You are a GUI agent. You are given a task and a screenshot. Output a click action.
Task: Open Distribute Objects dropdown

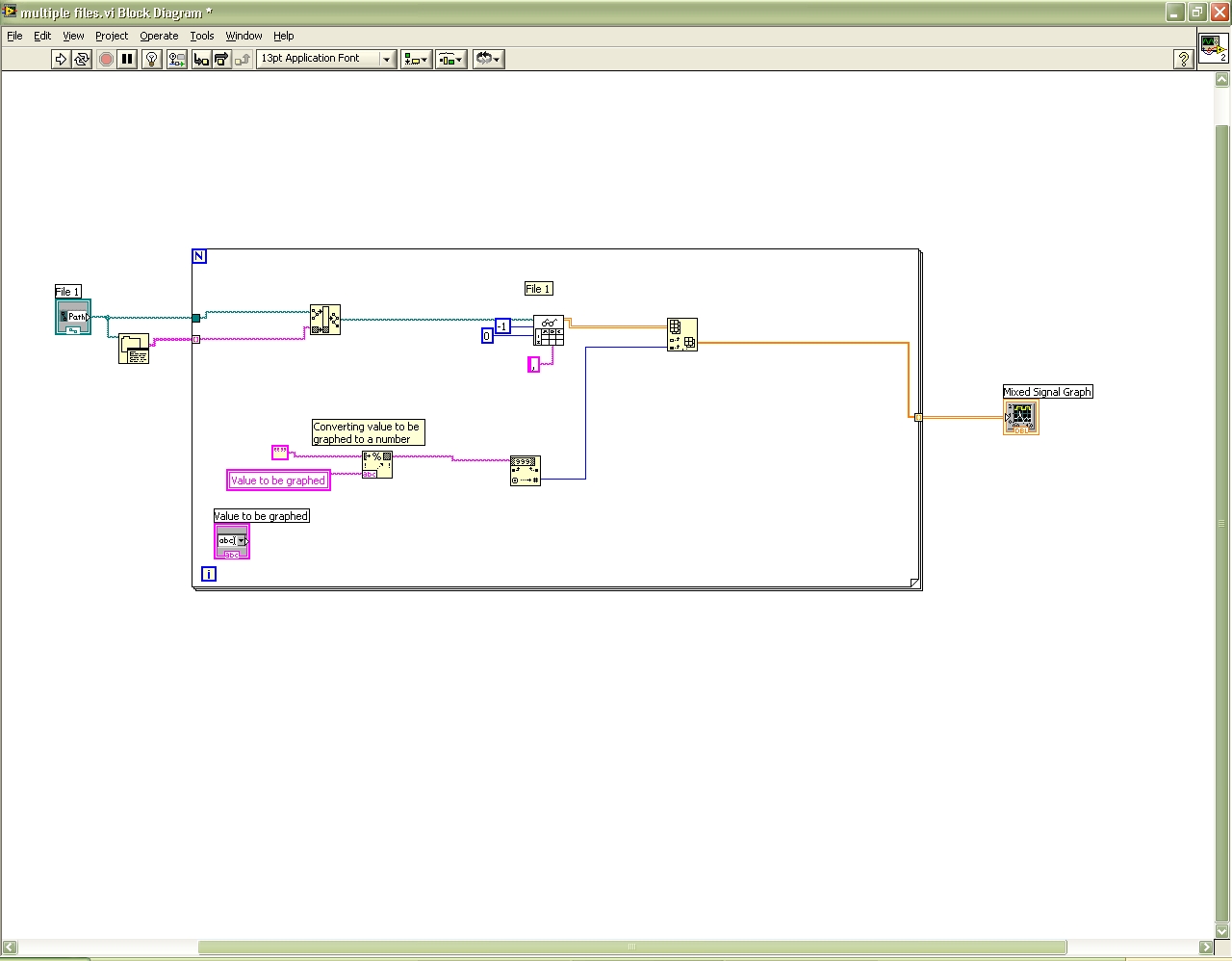450,59
